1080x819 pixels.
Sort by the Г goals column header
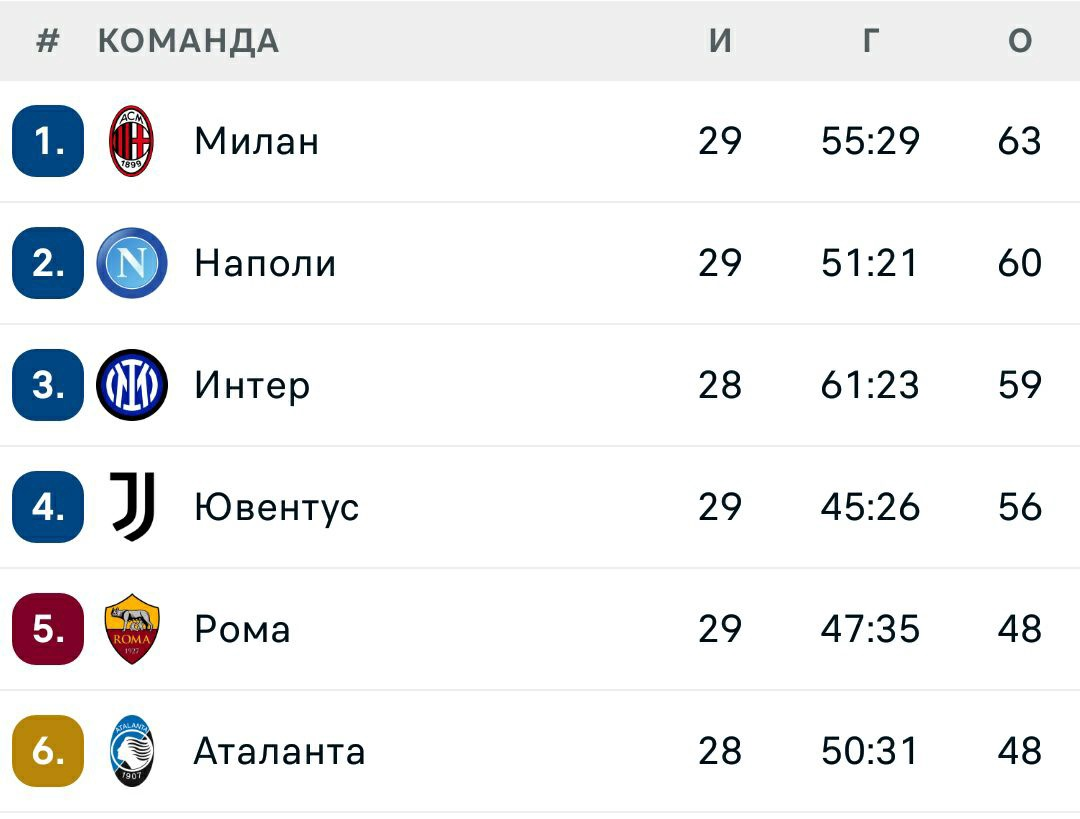pyautogui.click(x=871, y=41)
